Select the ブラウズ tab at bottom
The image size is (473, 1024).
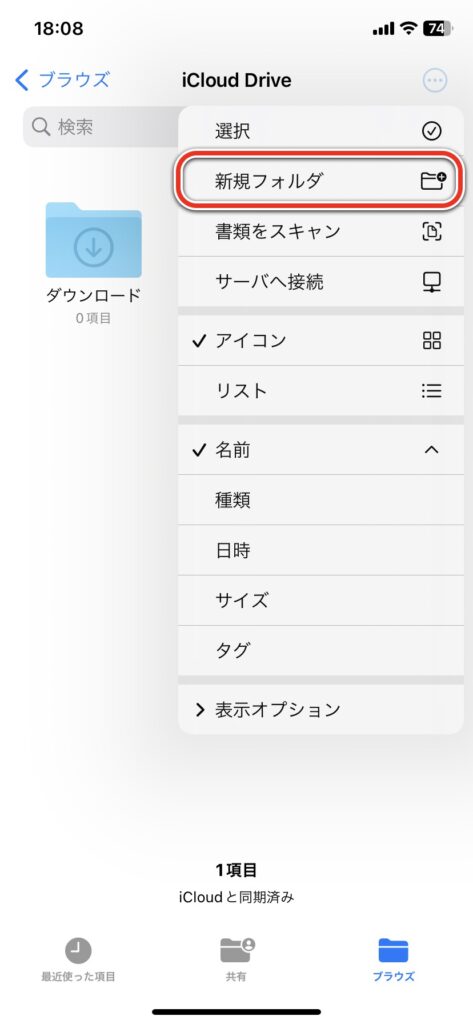(393, 959)
